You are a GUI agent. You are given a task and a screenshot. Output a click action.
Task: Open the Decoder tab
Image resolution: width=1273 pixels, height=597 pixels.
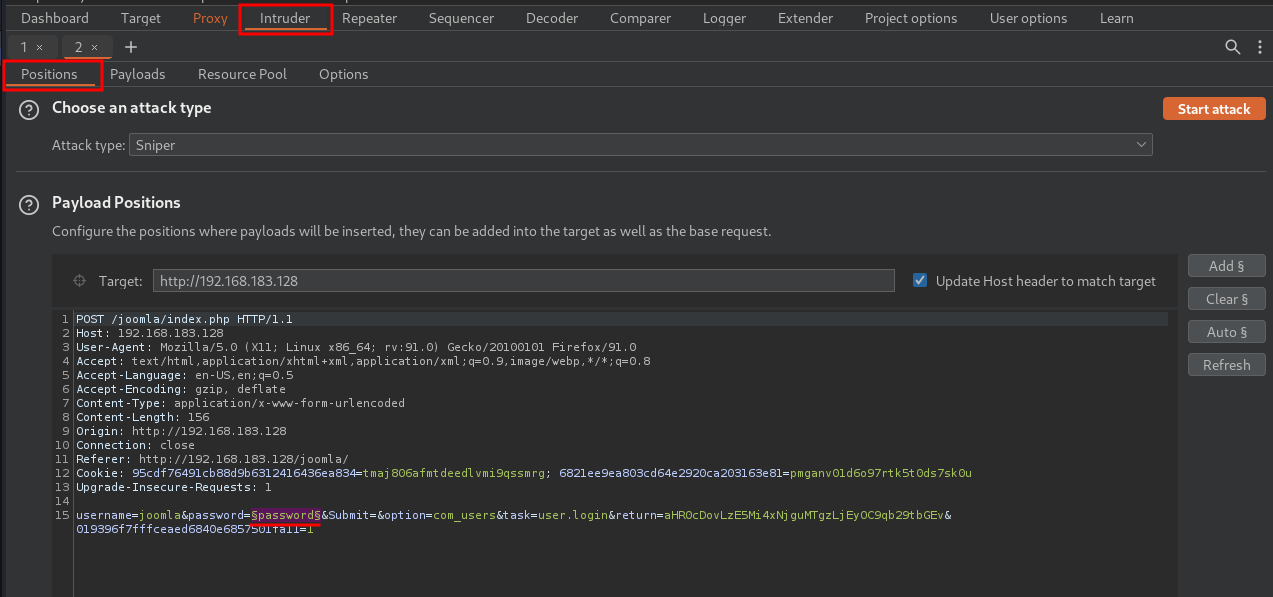[x=552, y=18]
